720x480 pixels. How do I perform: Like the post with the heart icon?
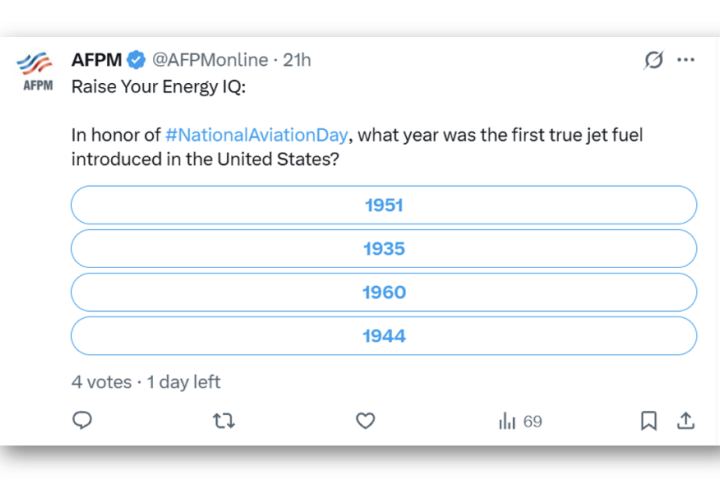pos(366,421)
